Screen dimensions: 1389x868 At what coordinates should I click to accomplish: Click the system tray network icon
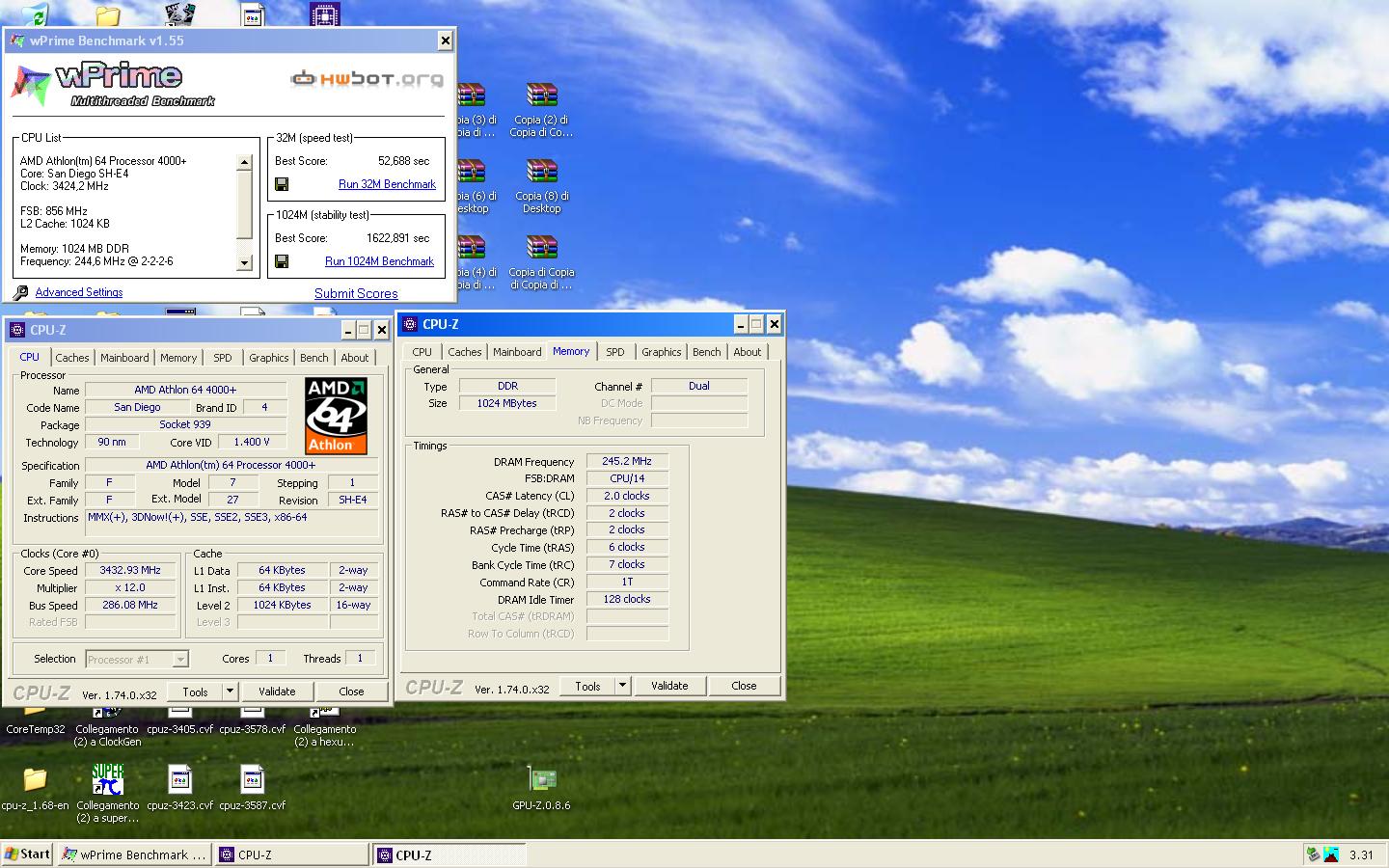[1312, 854]
